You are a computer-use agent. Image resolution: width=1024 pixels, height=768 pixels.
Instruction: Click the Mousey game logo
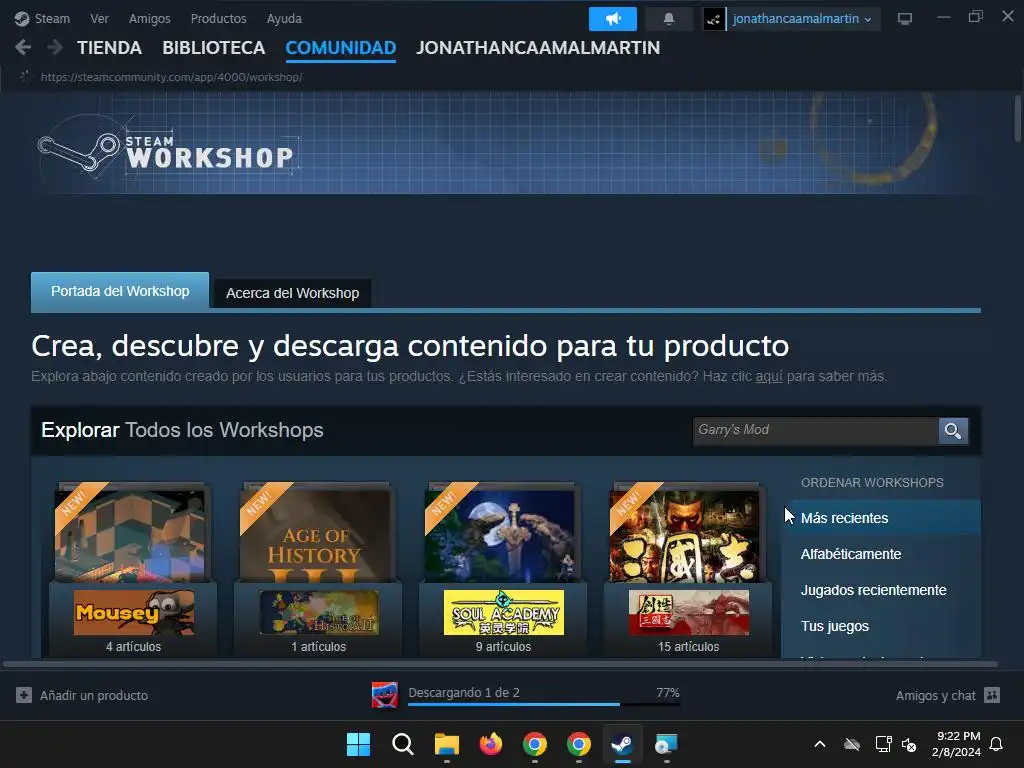pos(134,613)
